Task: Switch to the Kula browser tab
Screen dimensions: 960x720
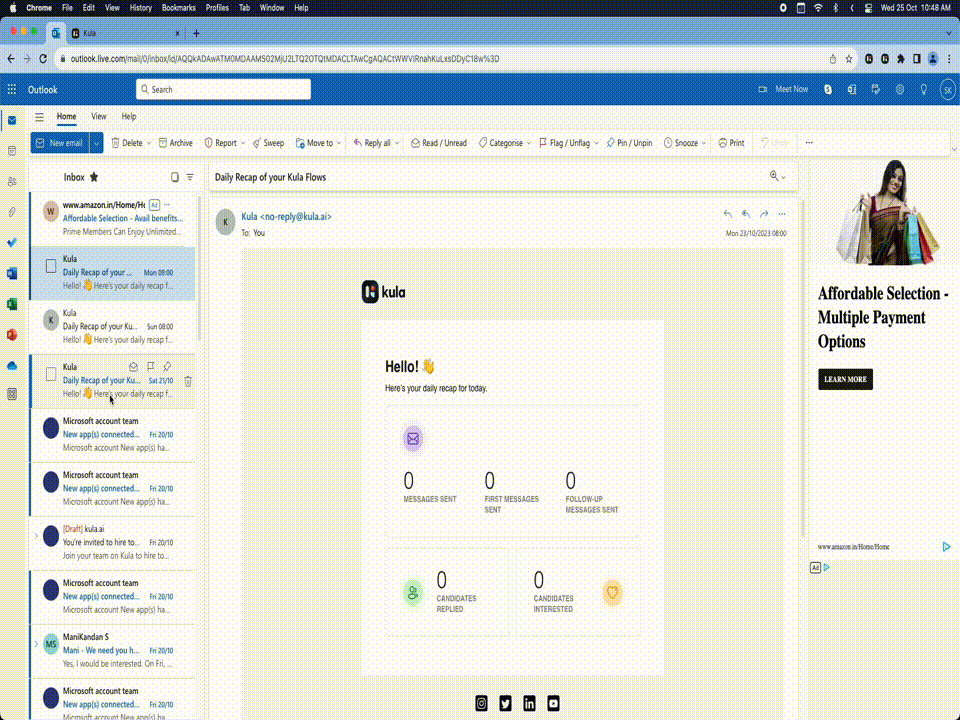Action: [x=125, y=33]
